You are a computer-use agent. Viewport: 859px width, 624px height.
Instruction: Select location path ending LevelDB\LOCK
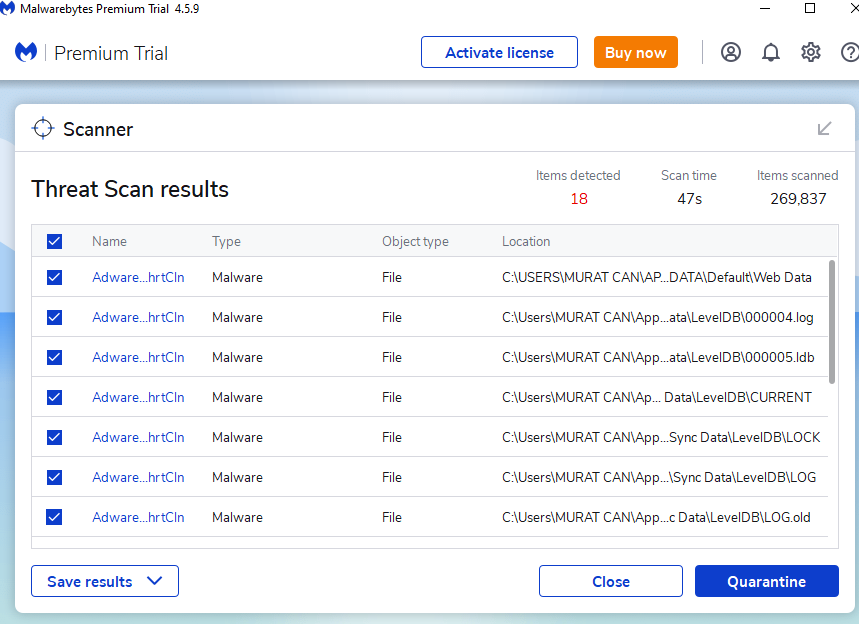(x=661, y=437)
